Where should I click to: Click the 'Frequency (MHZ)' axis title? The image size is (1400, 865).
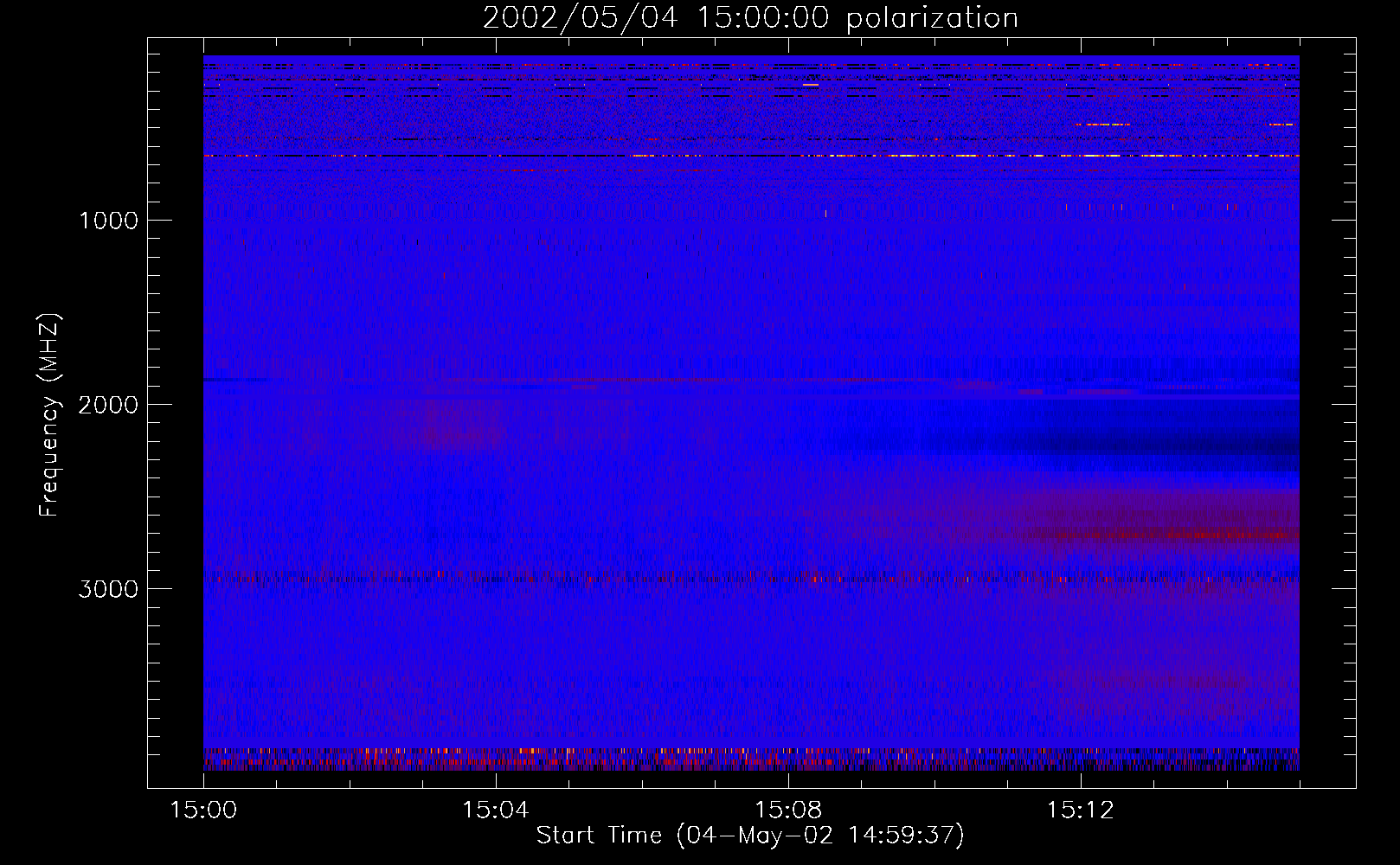point(49,415)
